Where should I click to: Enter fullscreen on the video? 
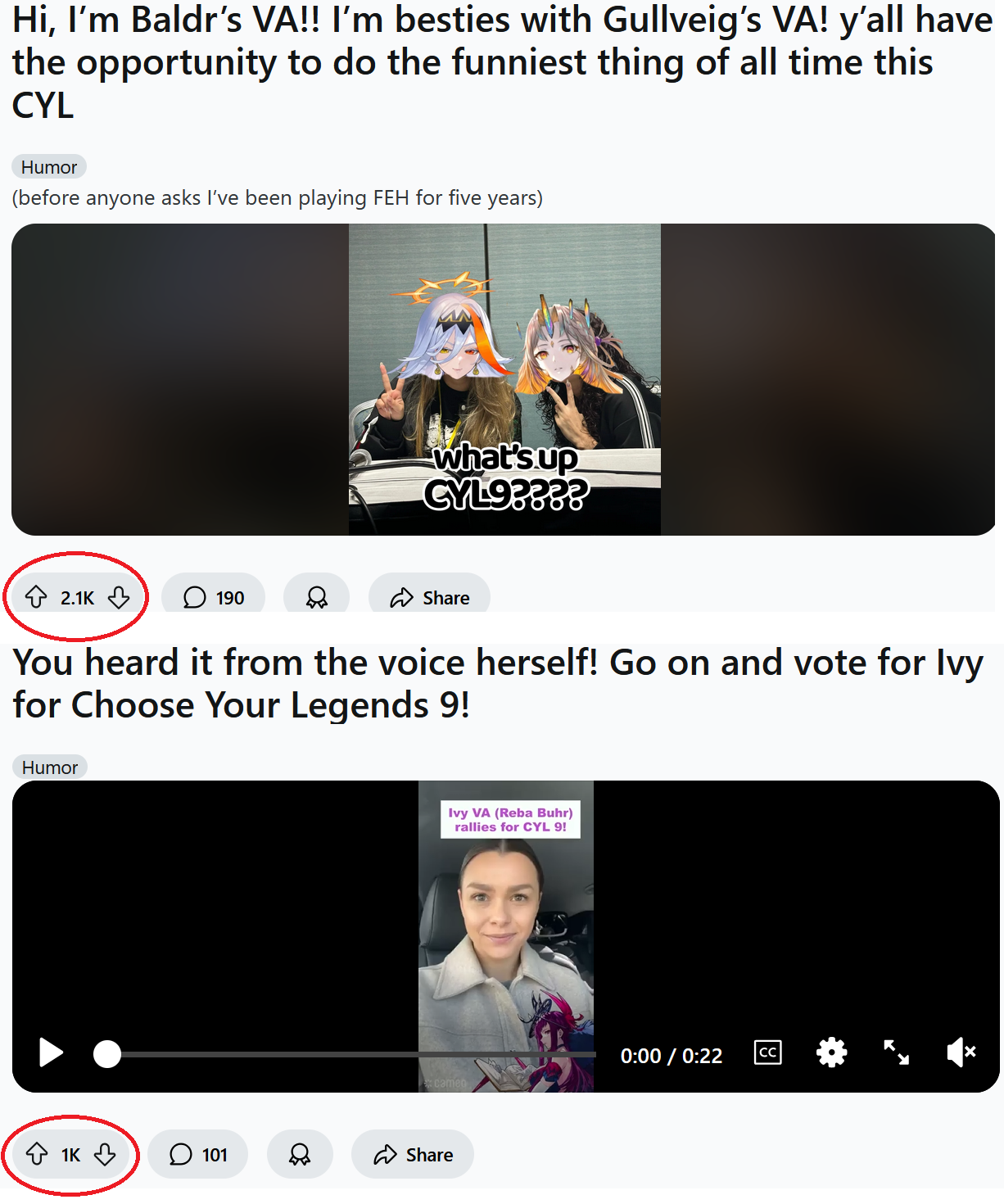tap(896, 1052)
